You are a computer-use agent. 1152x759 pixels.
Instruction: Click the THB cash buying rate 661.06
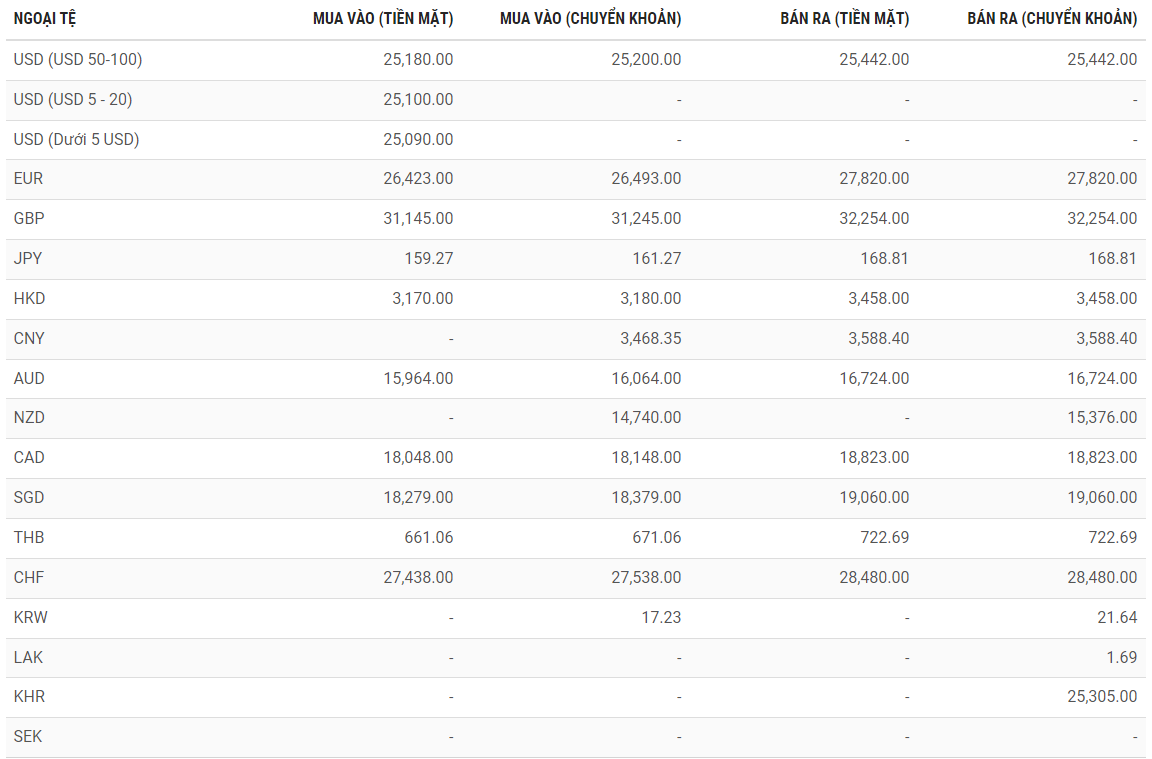(428, 538)
